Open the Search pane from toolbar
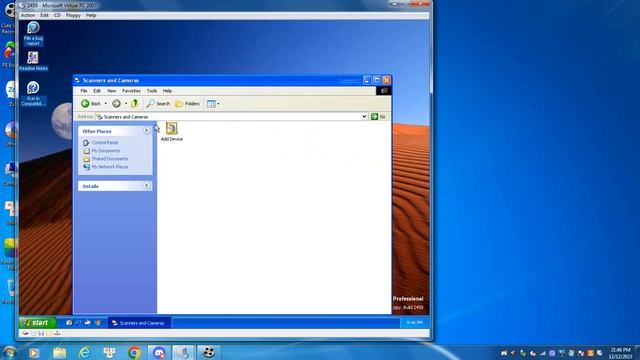The width and height of the screenshot is (640, 360). 158,104
